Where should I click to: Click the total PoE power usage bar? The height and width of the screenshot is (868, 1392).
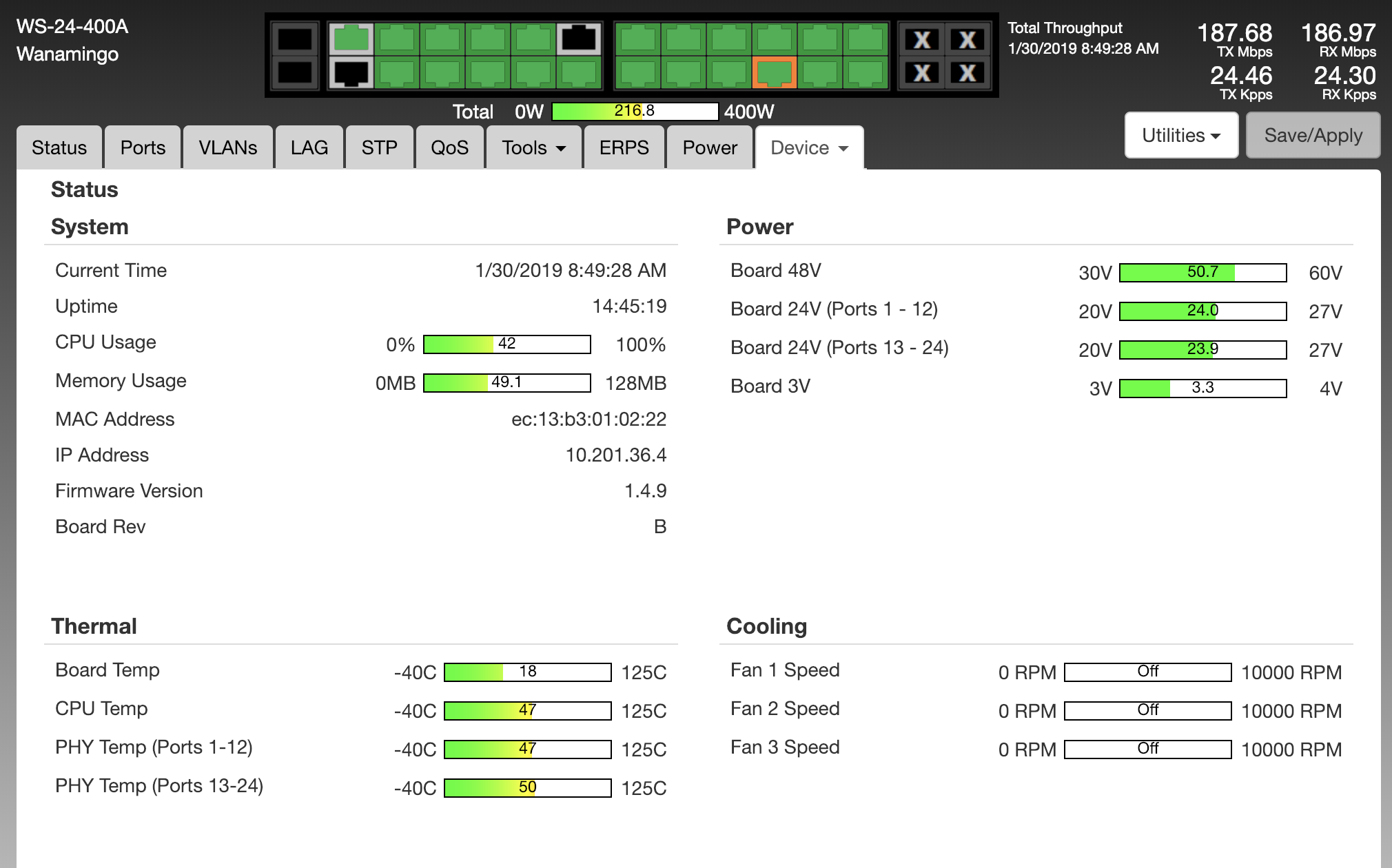[635, 112]
